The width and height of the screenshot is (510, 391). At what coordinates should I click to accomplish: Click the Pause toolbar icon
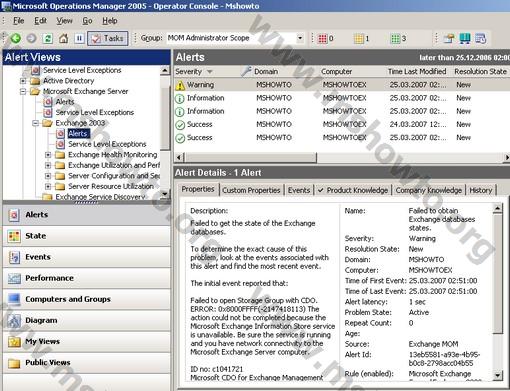[79, 38]
